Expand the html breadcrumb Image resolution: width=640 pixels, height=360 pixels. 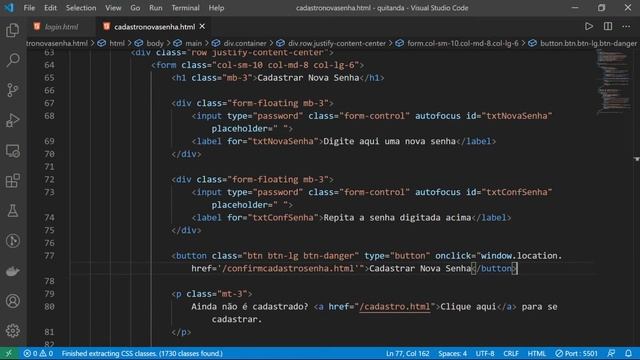coord(117,43)
